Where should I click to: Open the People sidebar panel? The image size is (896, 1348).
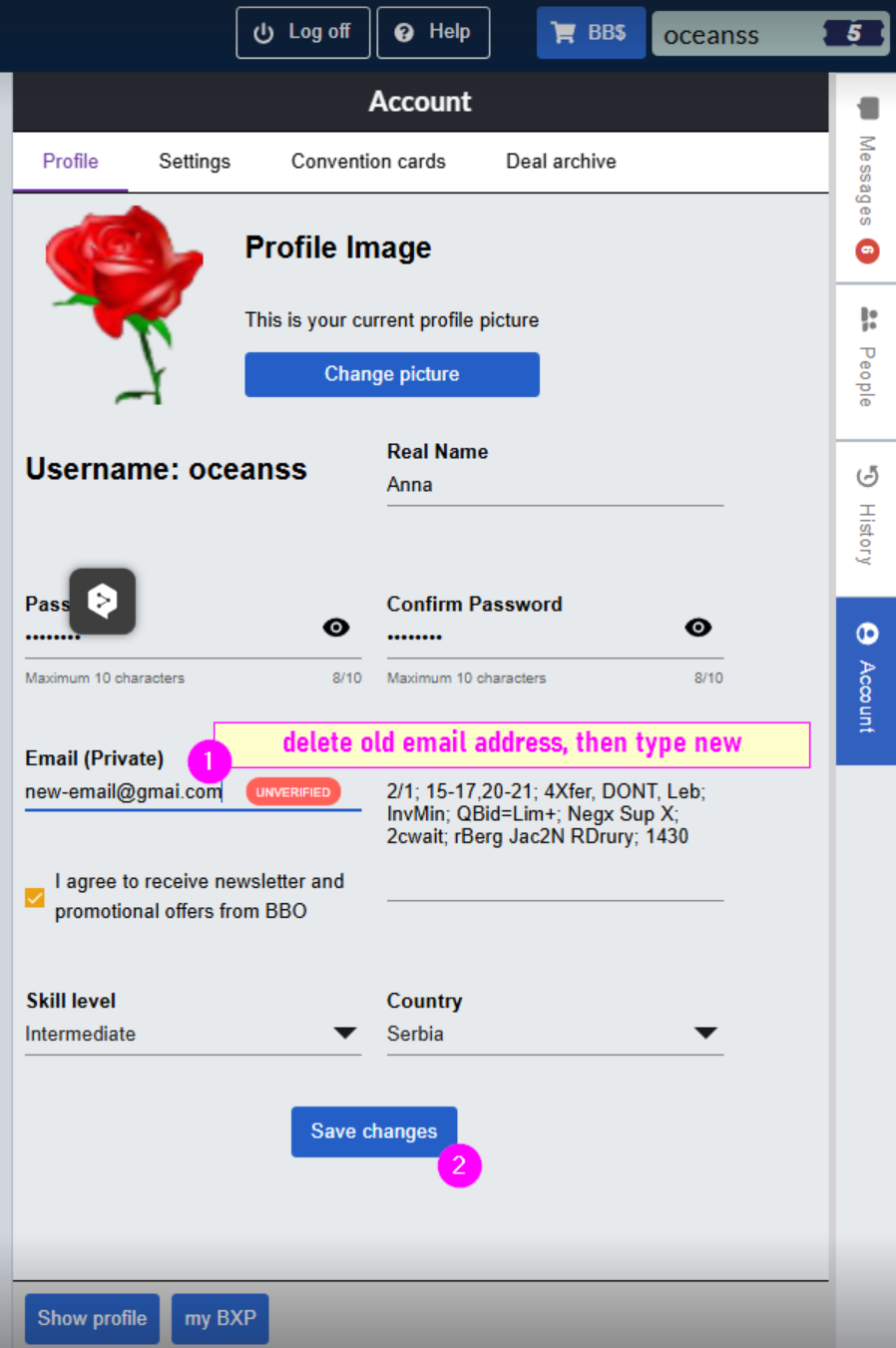tap(866, 361)
